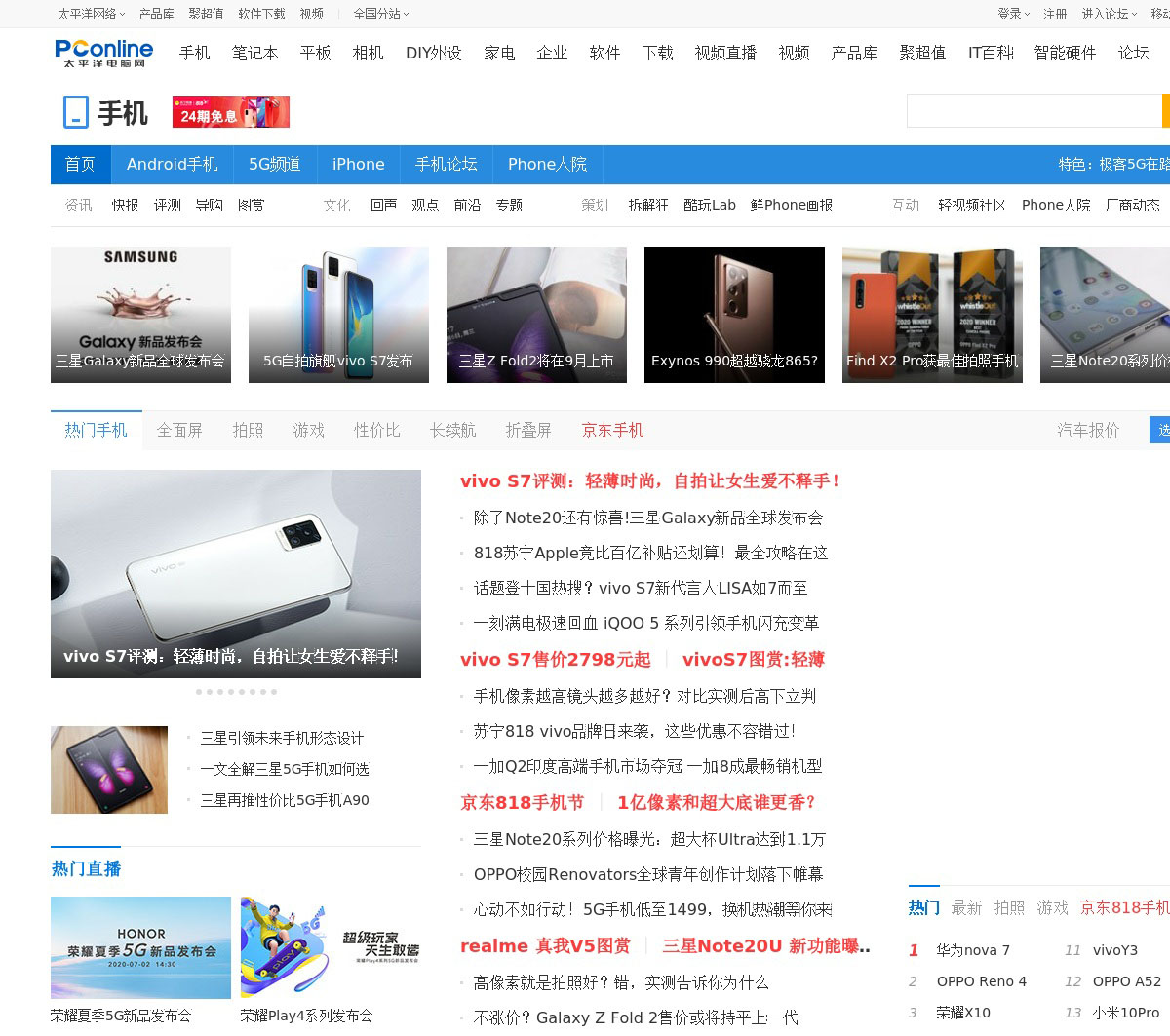Open red headline vivo S7评测：轻薄时尚

[651, 481]
